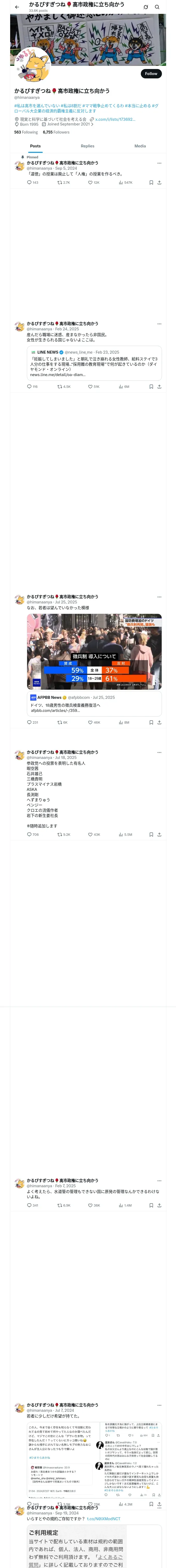View the 6,755 Followers list

[x=56, y=132]
